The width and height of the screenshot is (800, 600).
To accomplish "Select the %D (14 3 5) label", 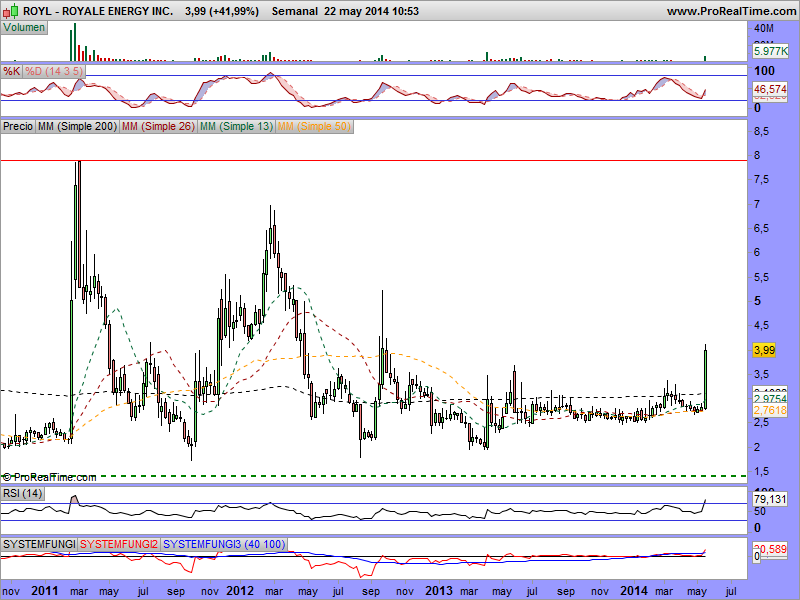I will [54, 71].
